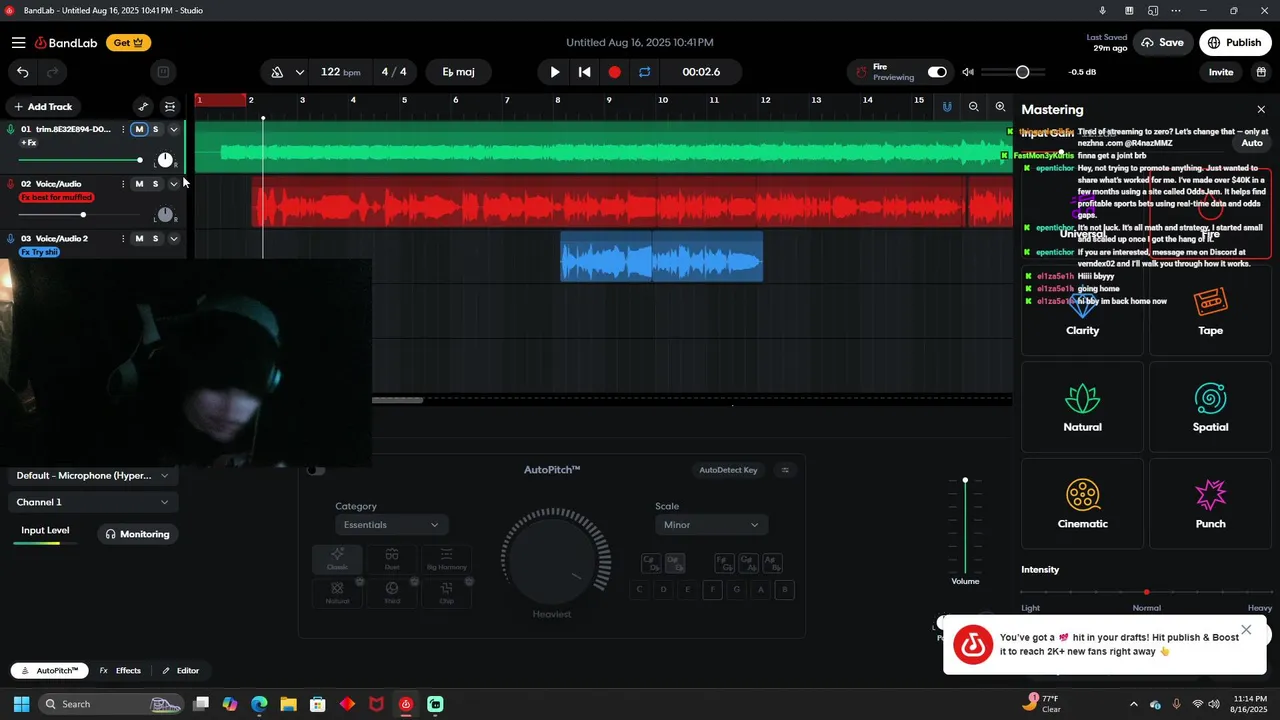Click the Invite button

tap(1221, 72)
